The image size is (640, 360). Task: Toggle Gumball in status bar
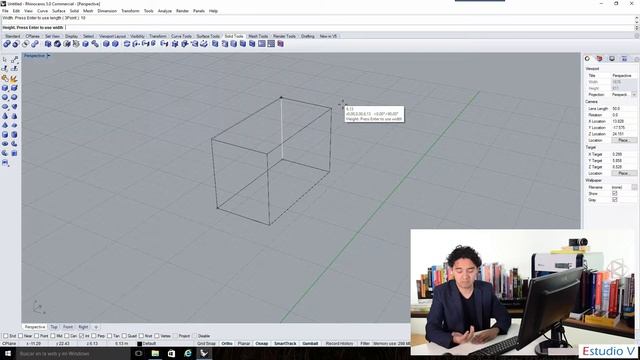pyautogui.click(x=310, y=344)
